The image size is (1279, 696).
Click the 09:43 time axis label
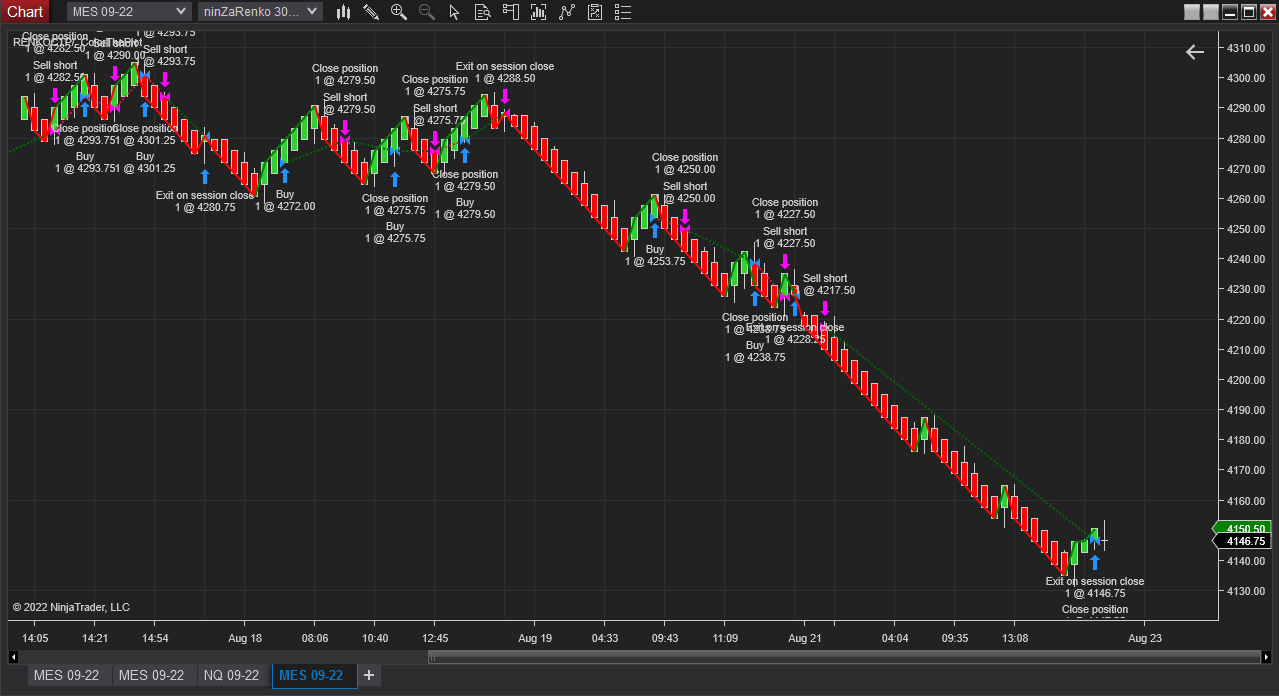tap(665, 638)
